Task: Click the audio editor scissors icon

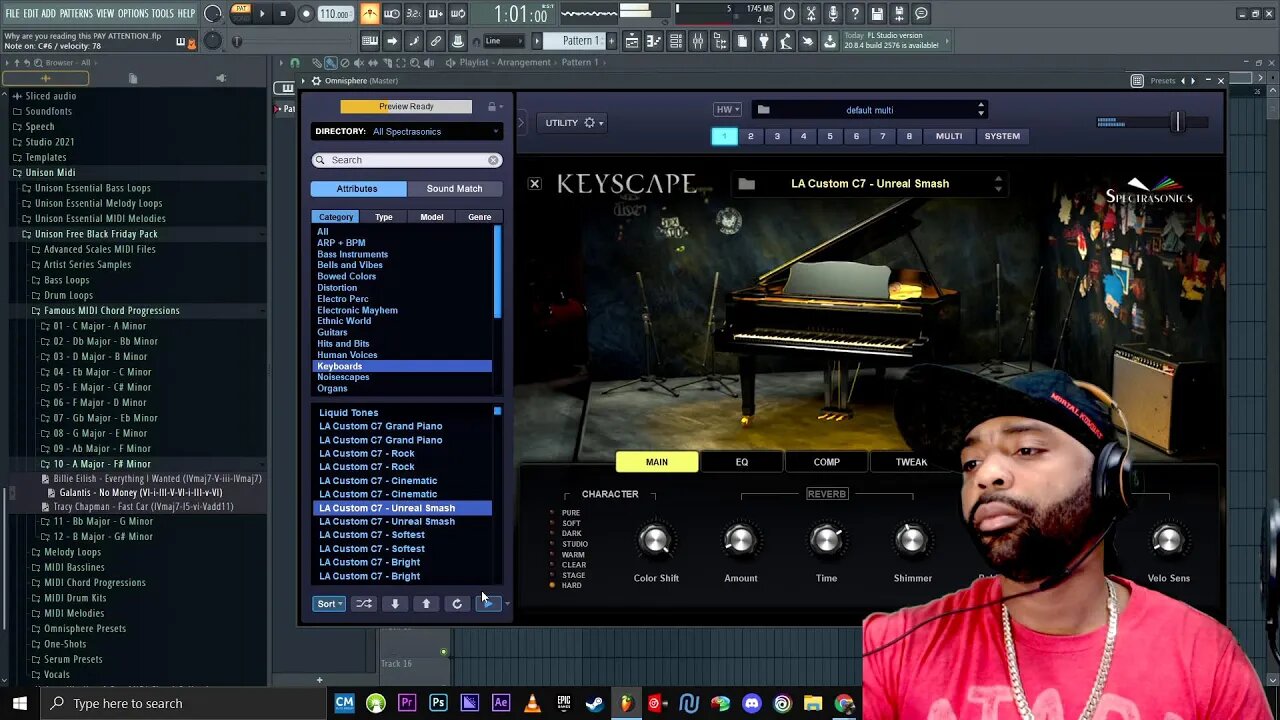Action: coord(811,14)
